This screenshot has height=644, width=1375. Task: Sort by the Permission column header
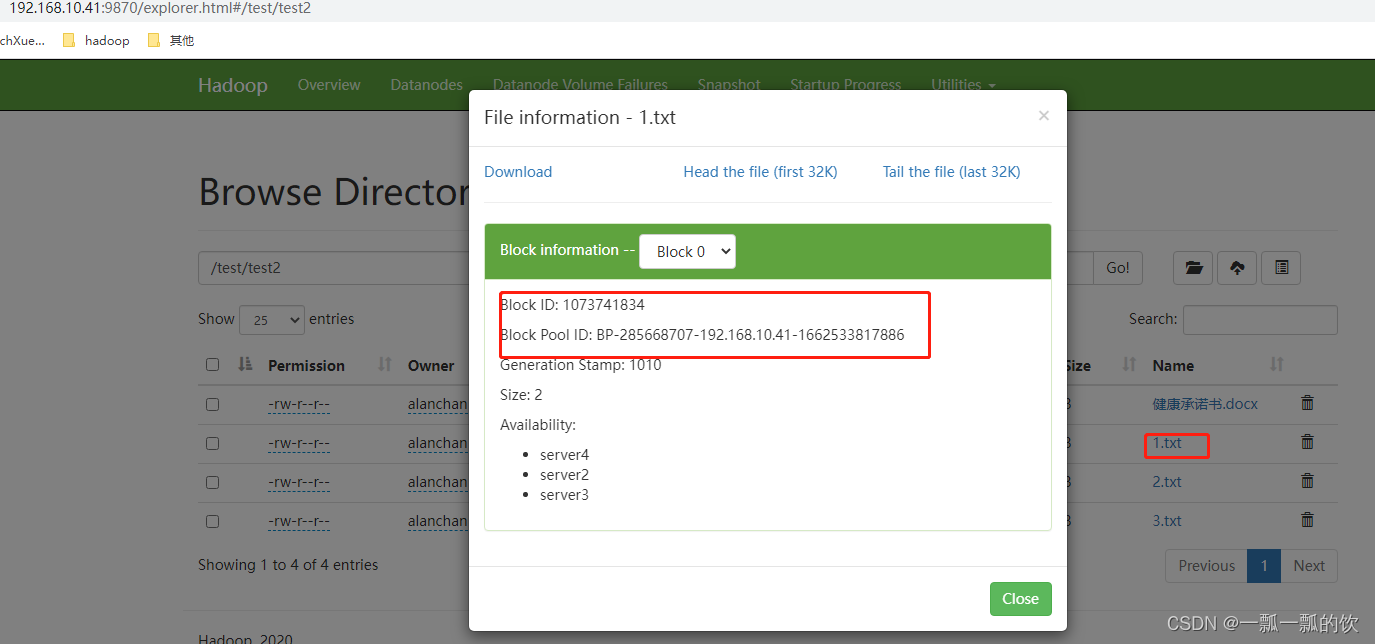click(306, 365)
